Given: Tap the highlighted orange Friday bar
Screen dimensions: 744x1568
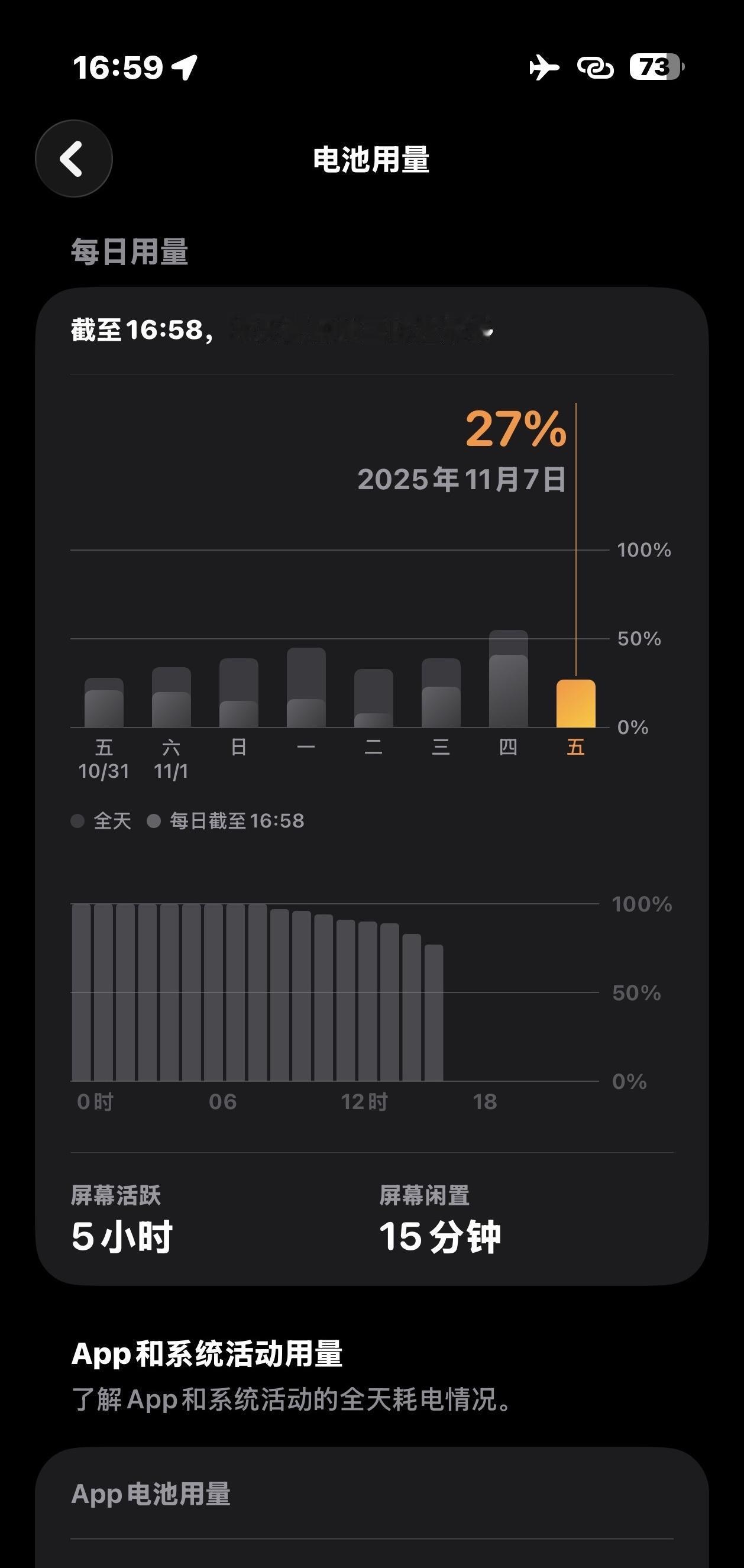Looking at the screenshot, I should click(x=575, y=704).
